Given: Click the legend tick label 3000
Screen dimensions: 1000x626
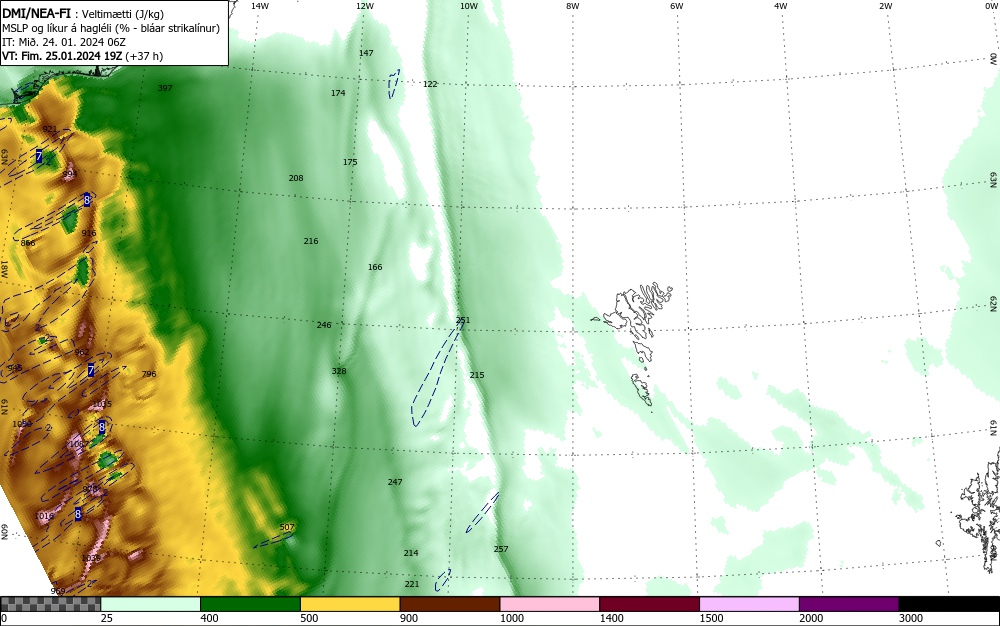Looking at the screenshot, I should 911,618.
